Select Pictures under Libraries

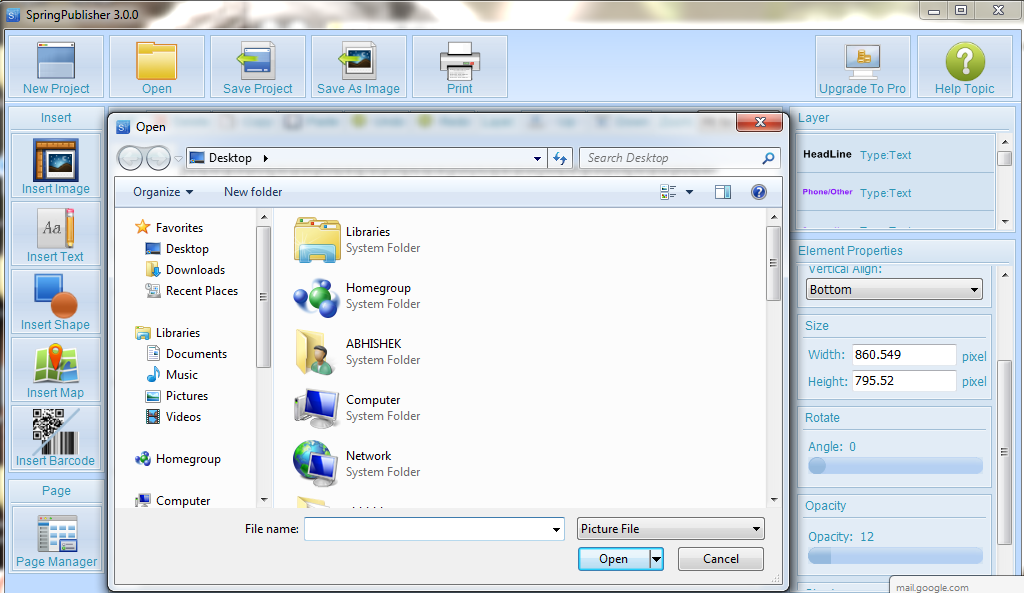(177, 396)
